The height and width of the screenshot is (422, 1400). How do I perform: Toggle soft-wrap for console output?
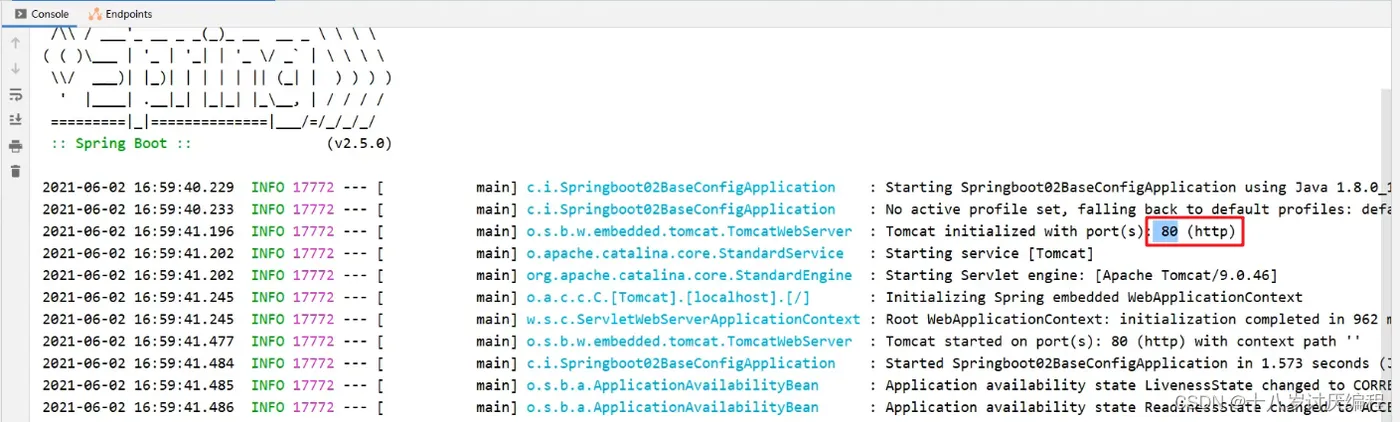15,95
